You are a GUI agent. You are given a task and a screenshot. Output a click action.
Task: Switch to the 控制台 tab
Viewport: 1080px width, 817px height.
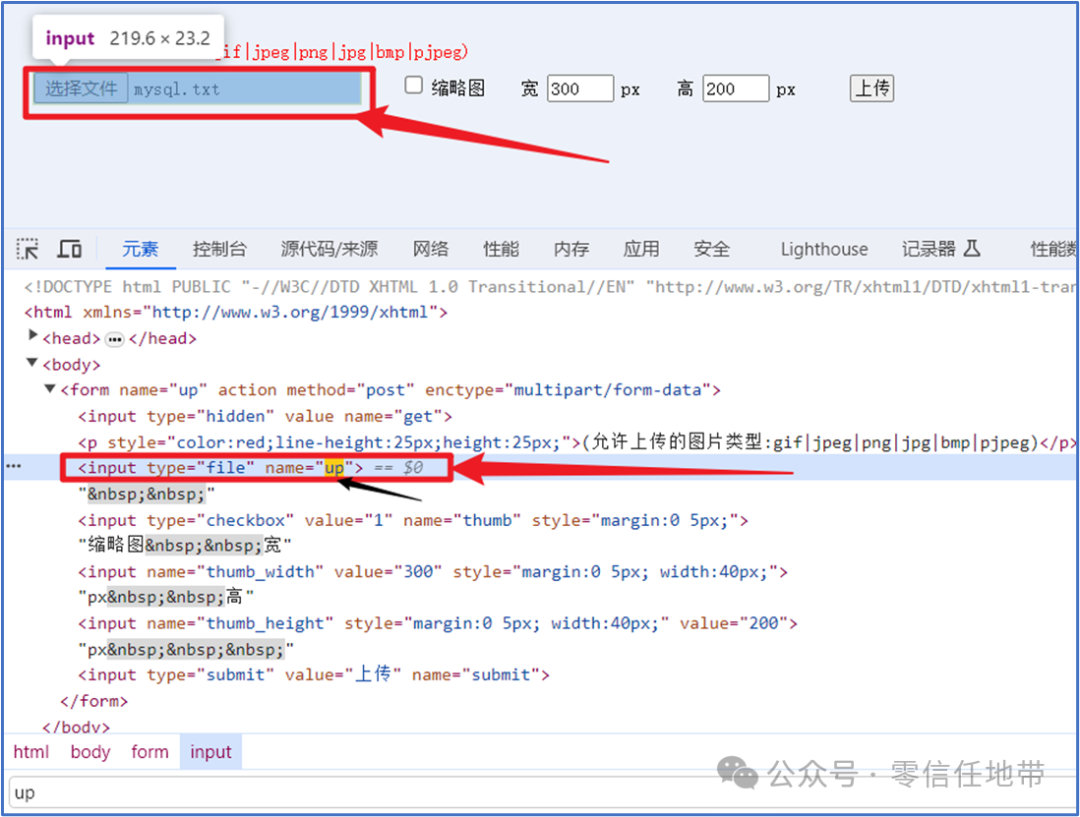pyautogui.click(x=219, y=249)
